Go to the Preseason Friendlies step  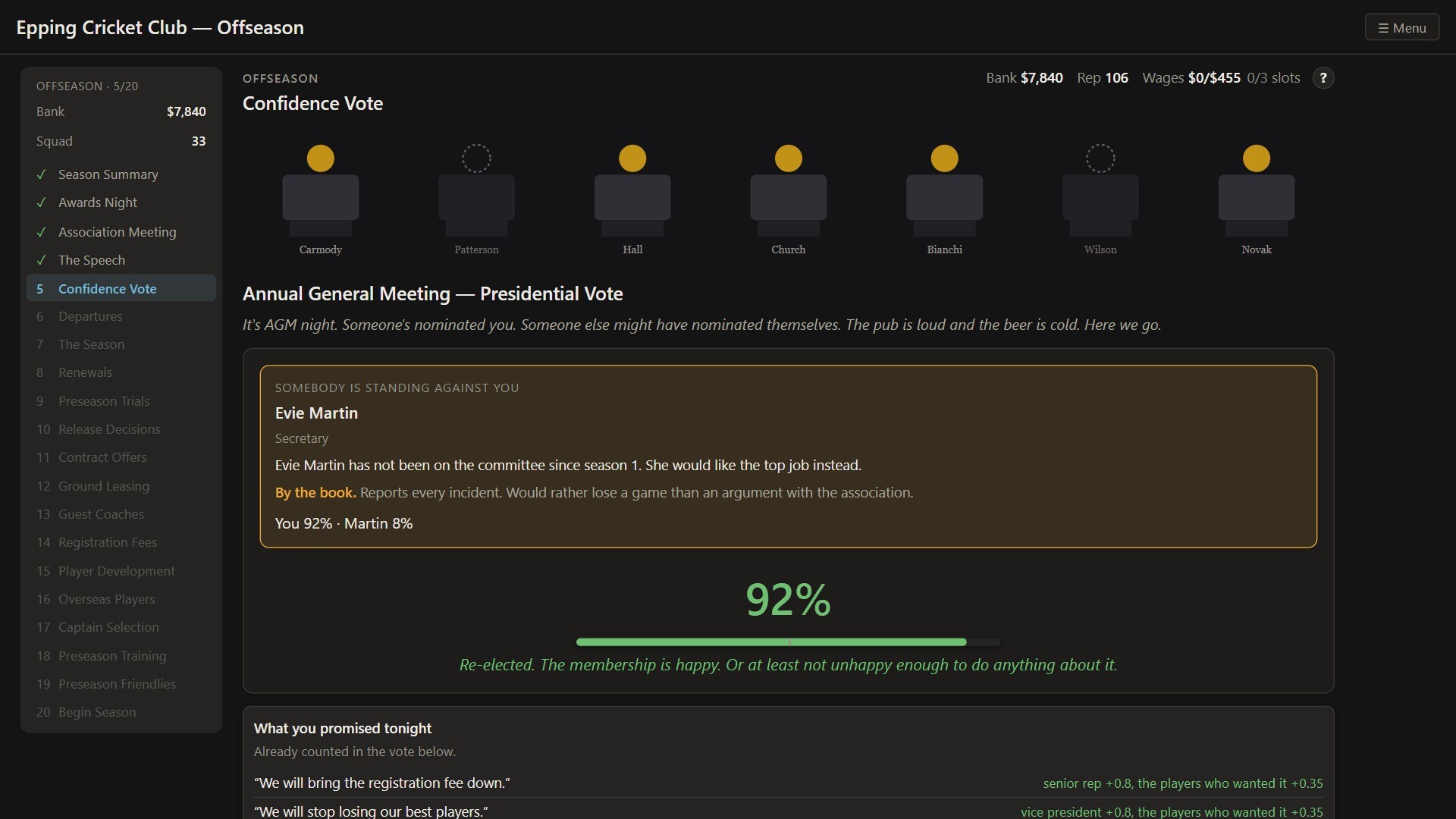coord(121,684)
